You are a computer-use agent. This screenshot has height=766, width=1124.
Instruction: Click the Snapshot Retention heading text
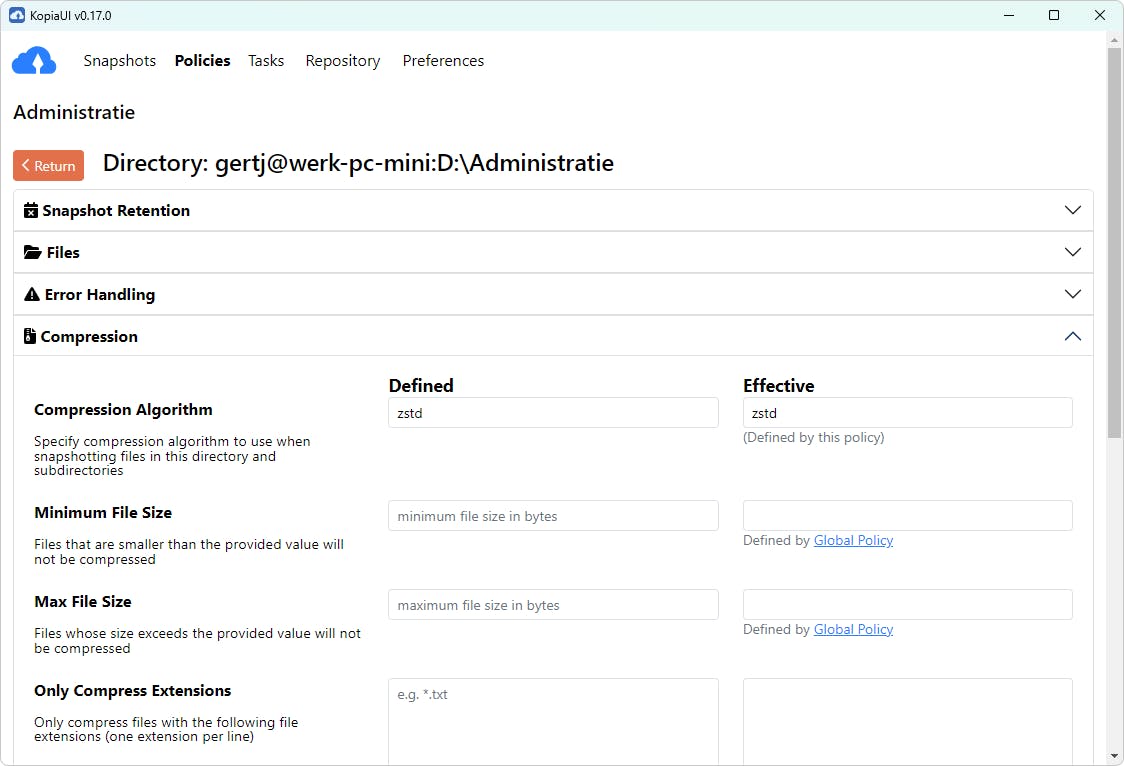tap(116, 211)
